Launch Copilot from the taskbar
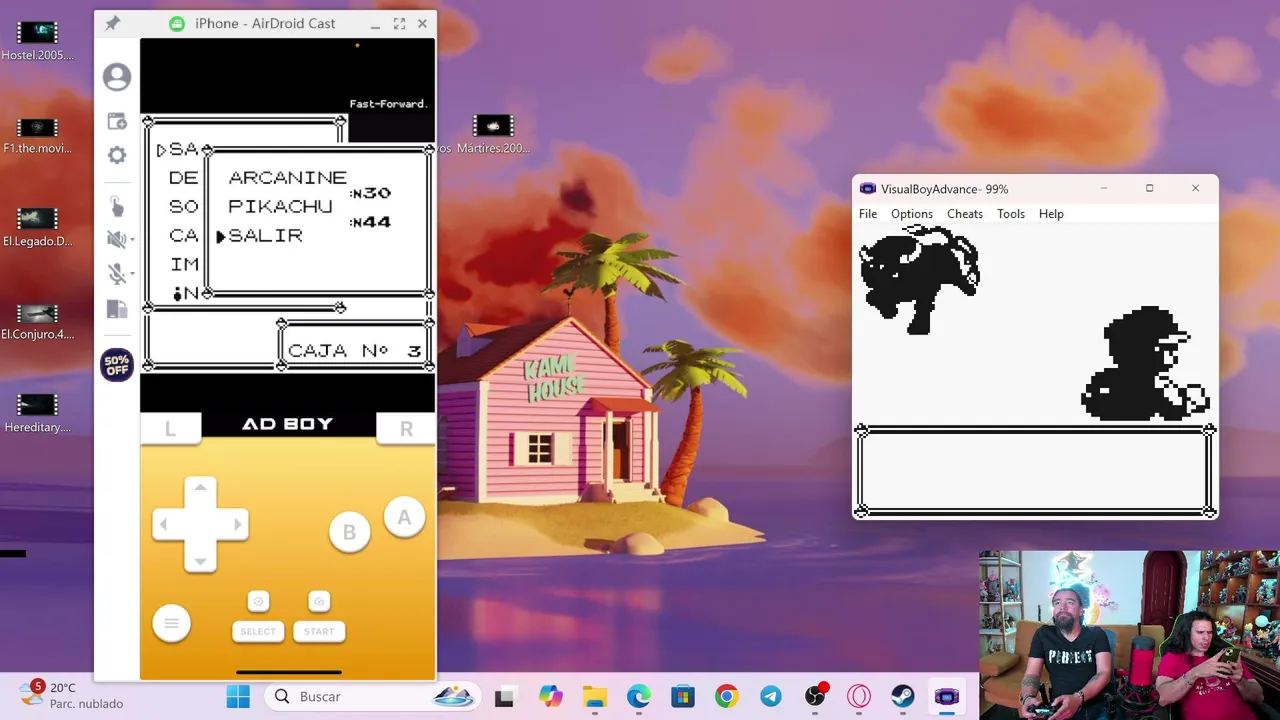Image resolution: width=1280 pixels, height=720 pixels. click(550, 697)
